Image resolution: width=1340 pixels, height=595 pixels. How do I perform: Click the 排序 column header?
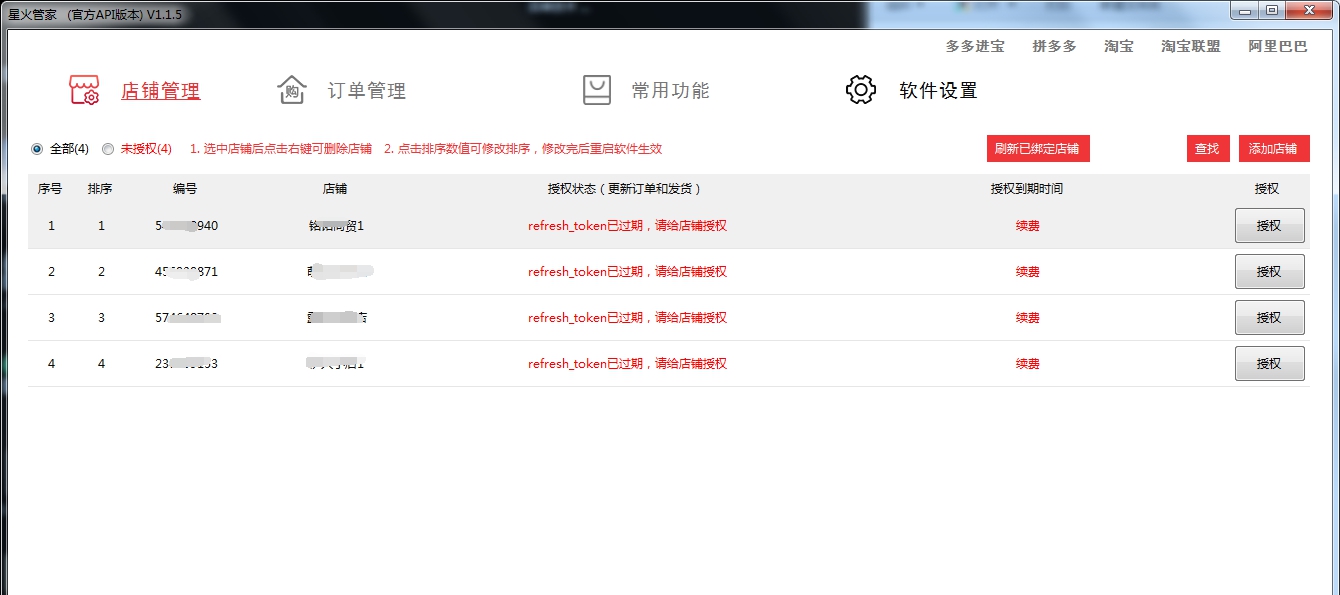(x=100, y=189)
